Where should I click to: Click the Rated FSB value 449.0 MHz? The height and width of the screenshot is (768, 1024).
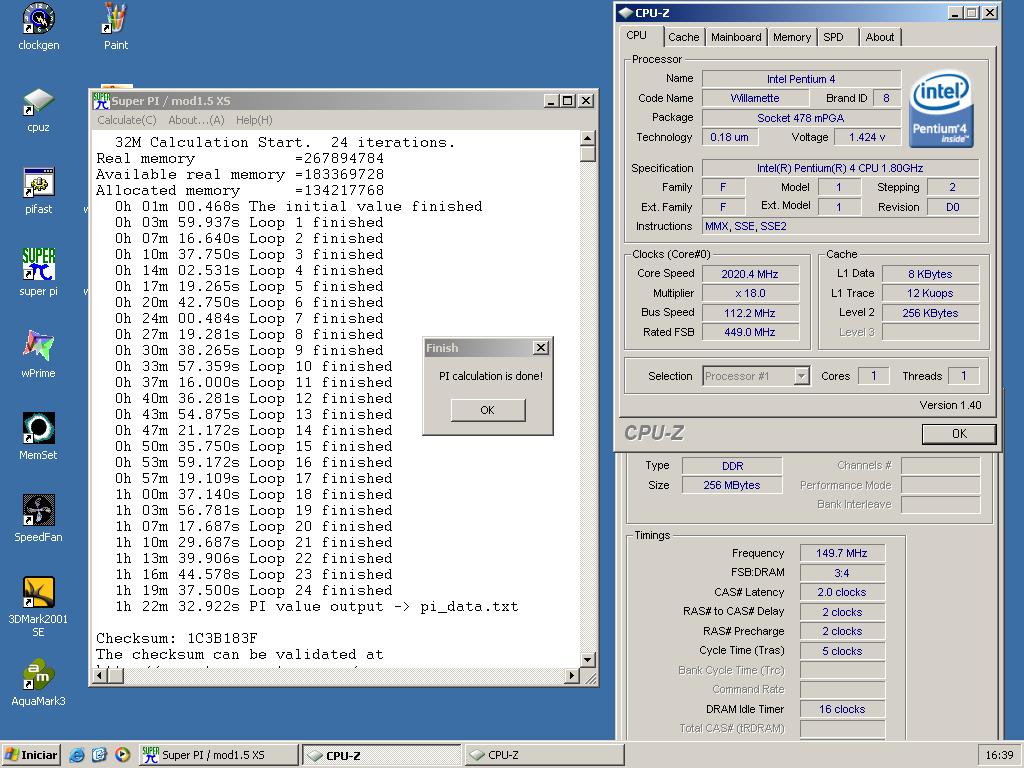[x=750, y=332]
